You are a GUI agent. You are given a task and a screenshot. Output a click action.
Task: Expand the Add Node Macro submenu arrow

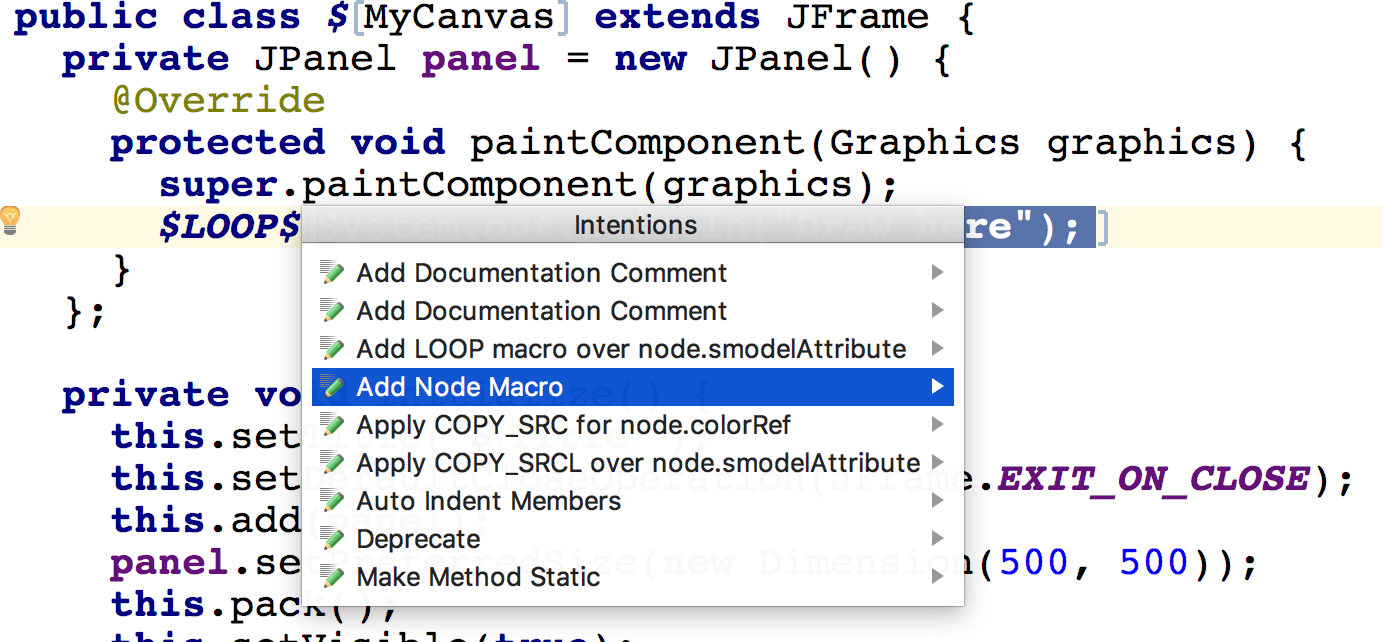coord(937,387)
